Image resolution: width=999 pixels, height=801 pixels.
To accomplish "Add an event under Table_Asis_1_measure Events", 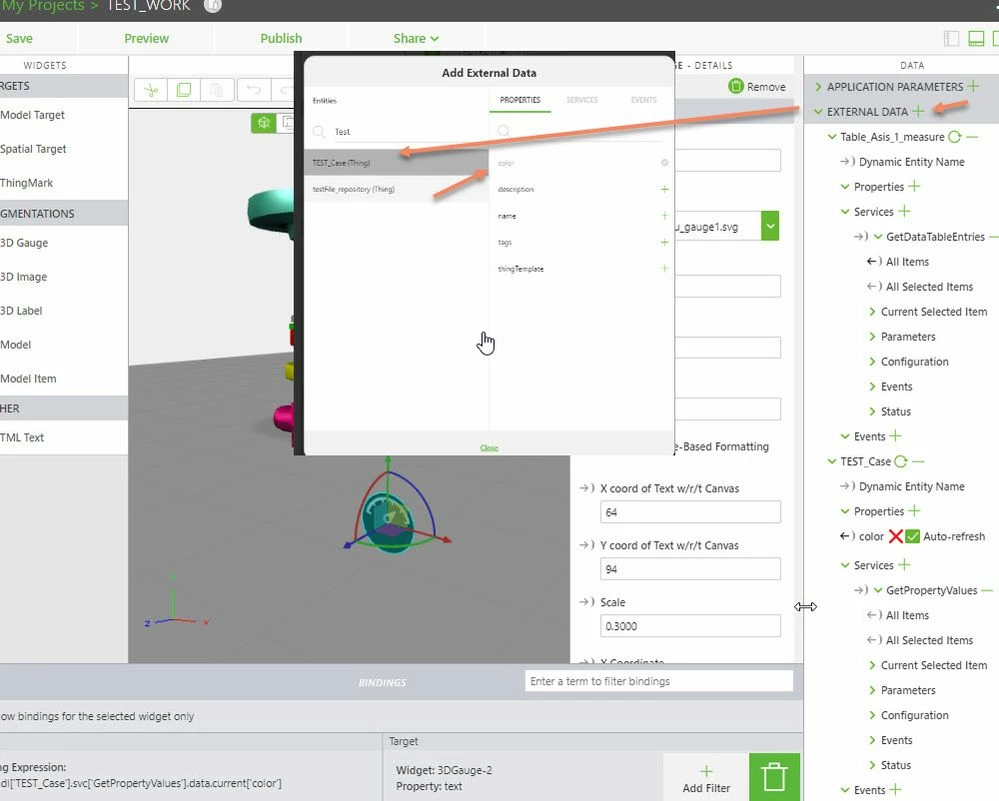I will 895,436.
